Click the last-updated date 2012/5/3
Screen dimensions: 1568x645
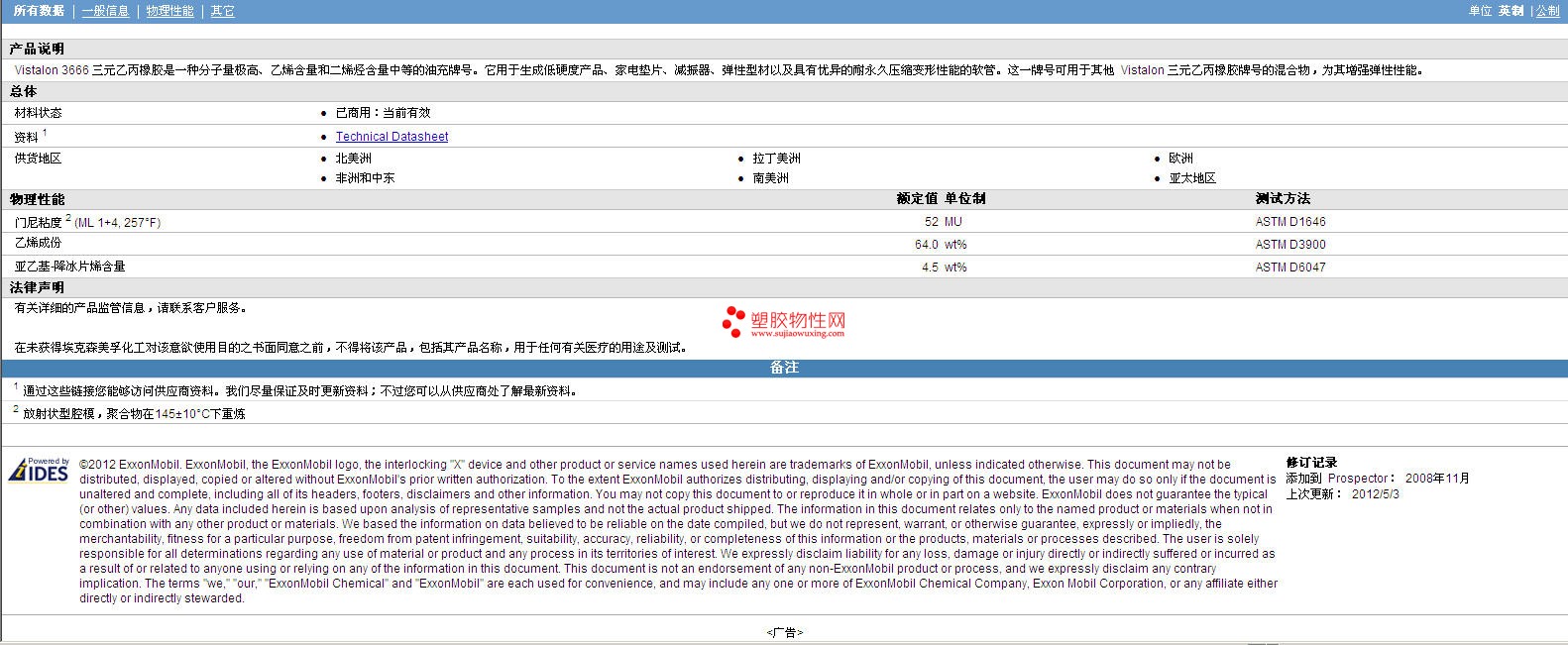point(1376,493)
